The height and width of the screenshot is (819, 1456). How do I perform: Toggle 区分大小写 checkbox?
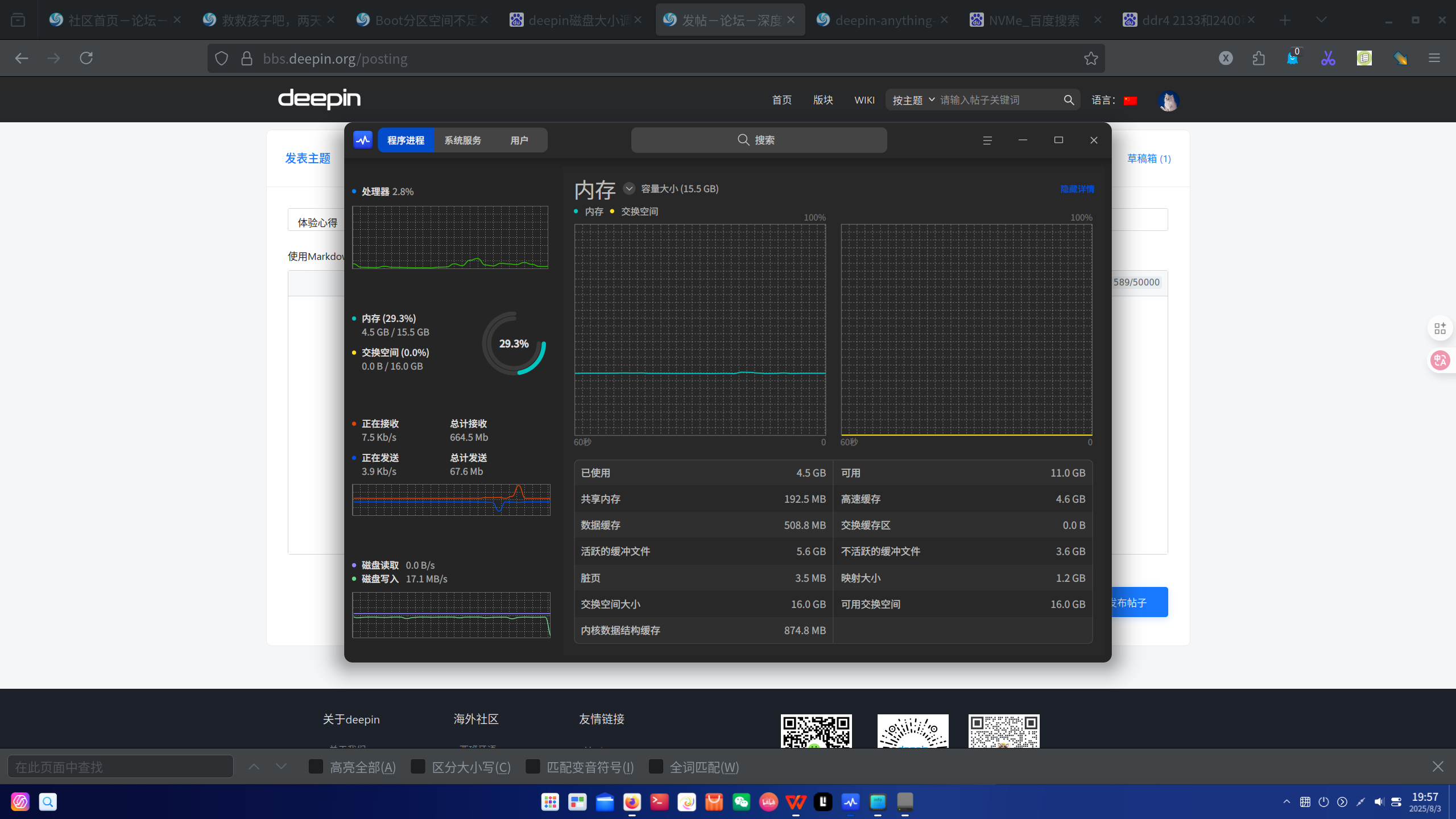coord(418,767)
